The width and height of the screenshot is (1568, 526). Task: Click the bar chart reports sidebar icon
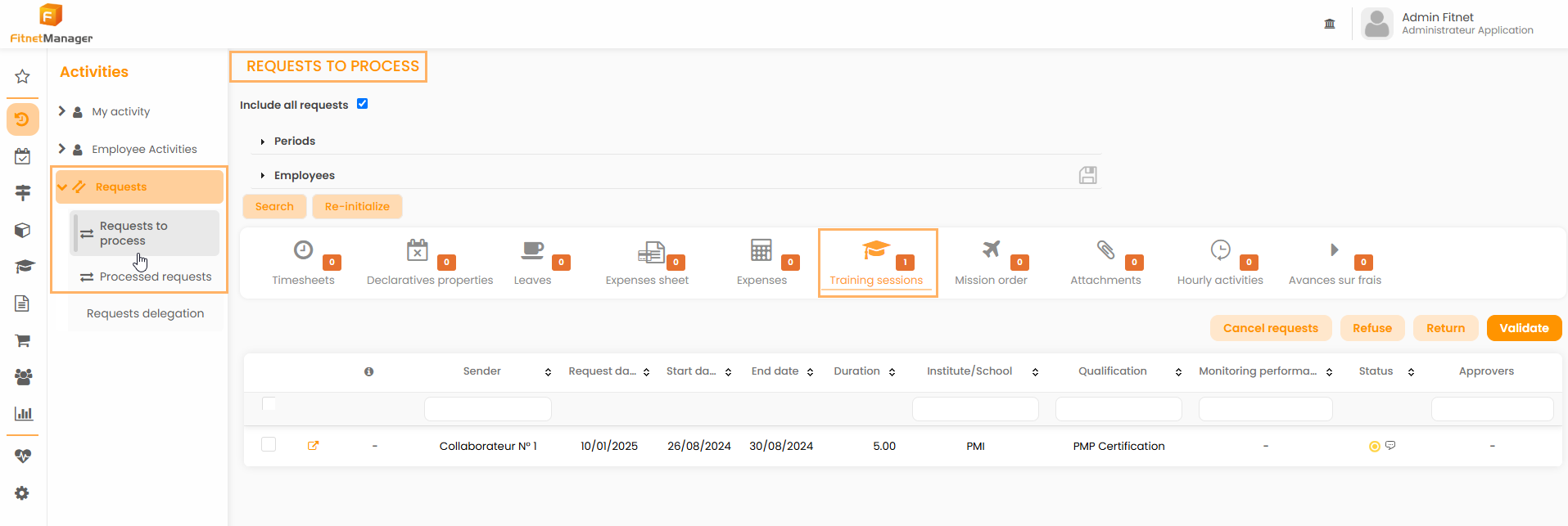click(x=22, y=414)
